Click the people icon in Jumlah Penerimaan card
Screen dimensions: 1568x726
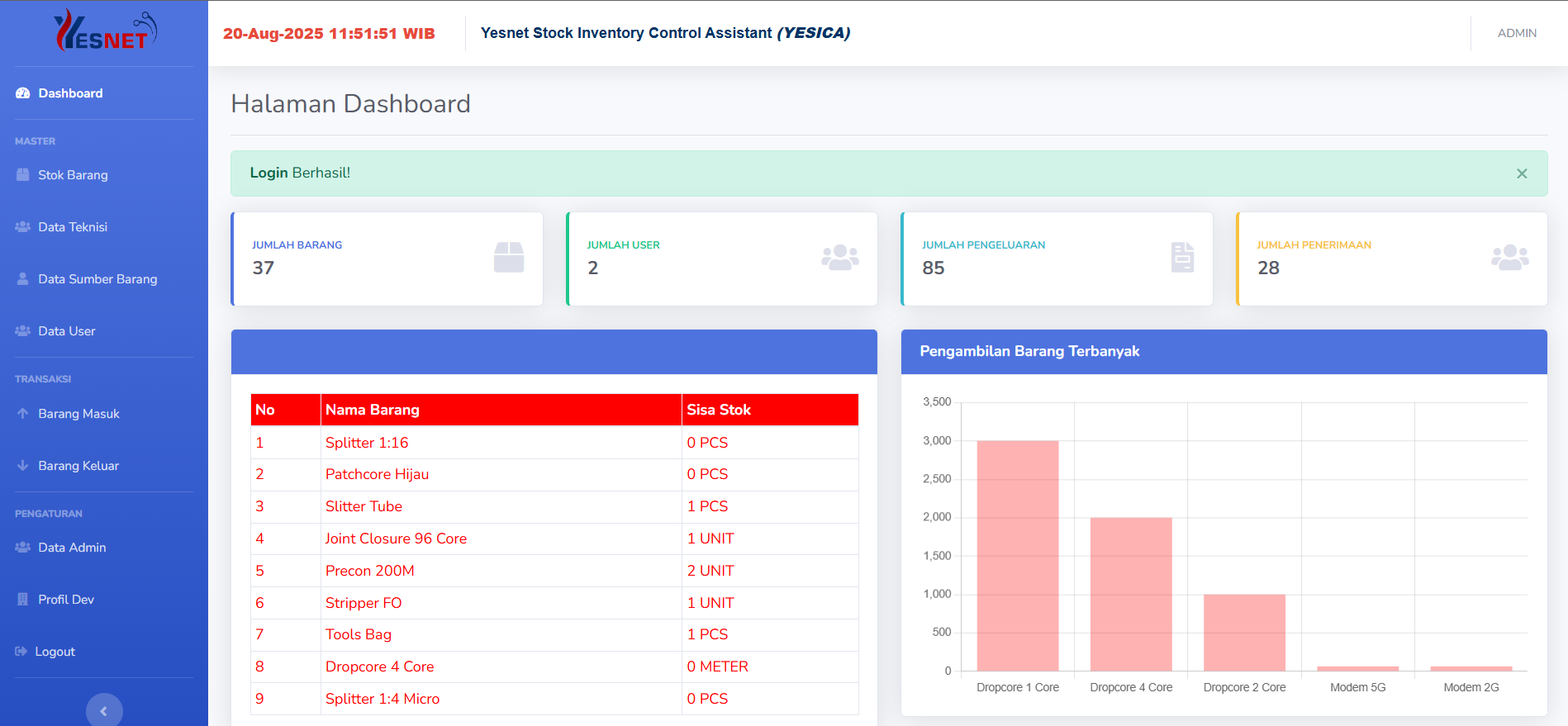point(1509,257)
